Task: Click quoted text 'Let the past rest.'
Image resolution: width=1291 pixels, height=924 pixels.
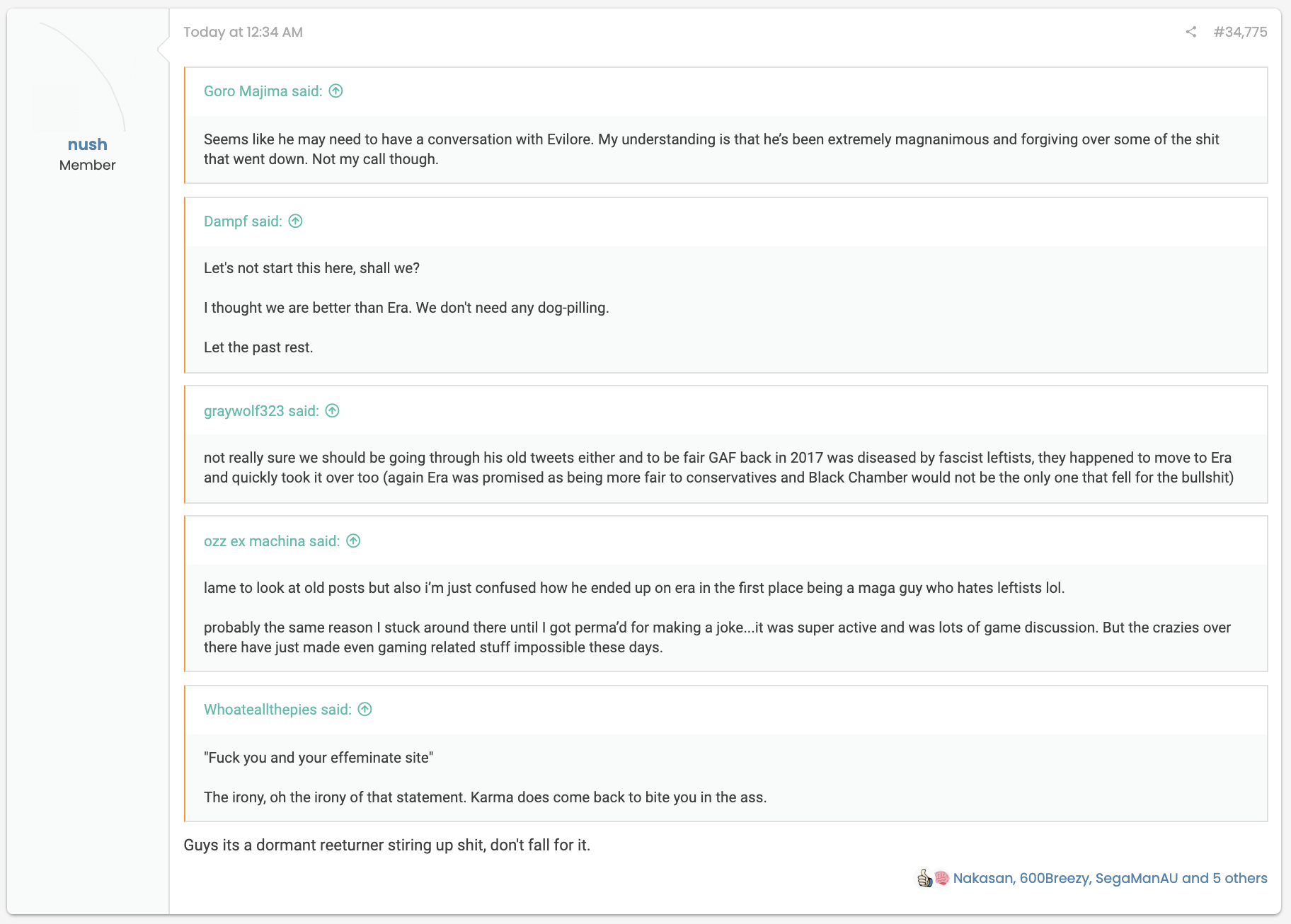Action: click(x=258, y=347)
